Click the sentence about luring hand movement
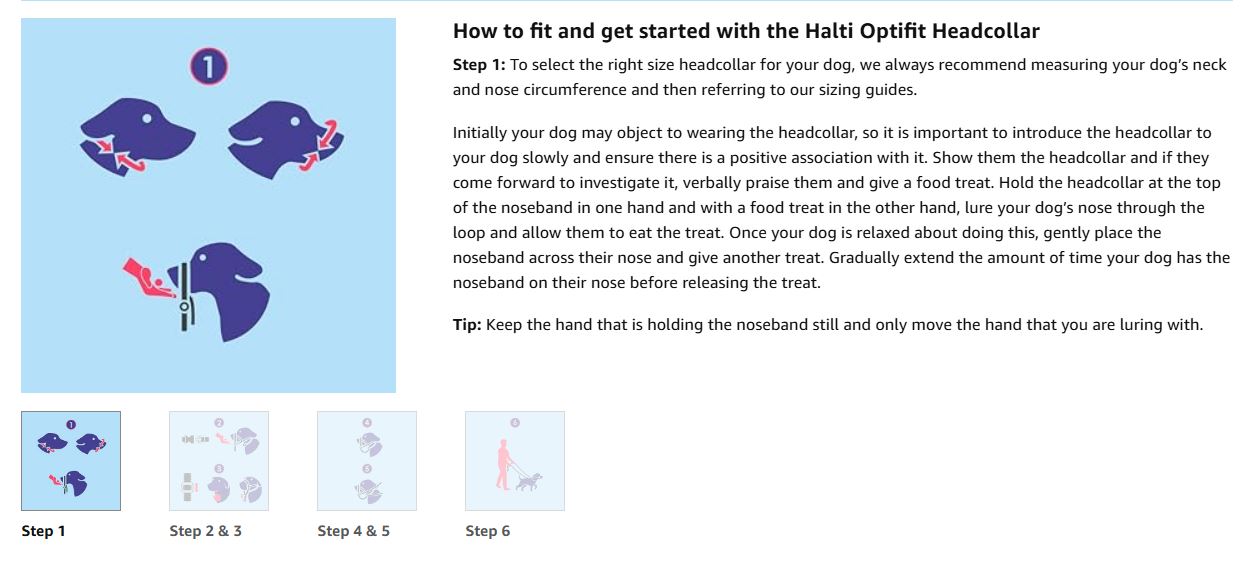 tap(843, 327)
